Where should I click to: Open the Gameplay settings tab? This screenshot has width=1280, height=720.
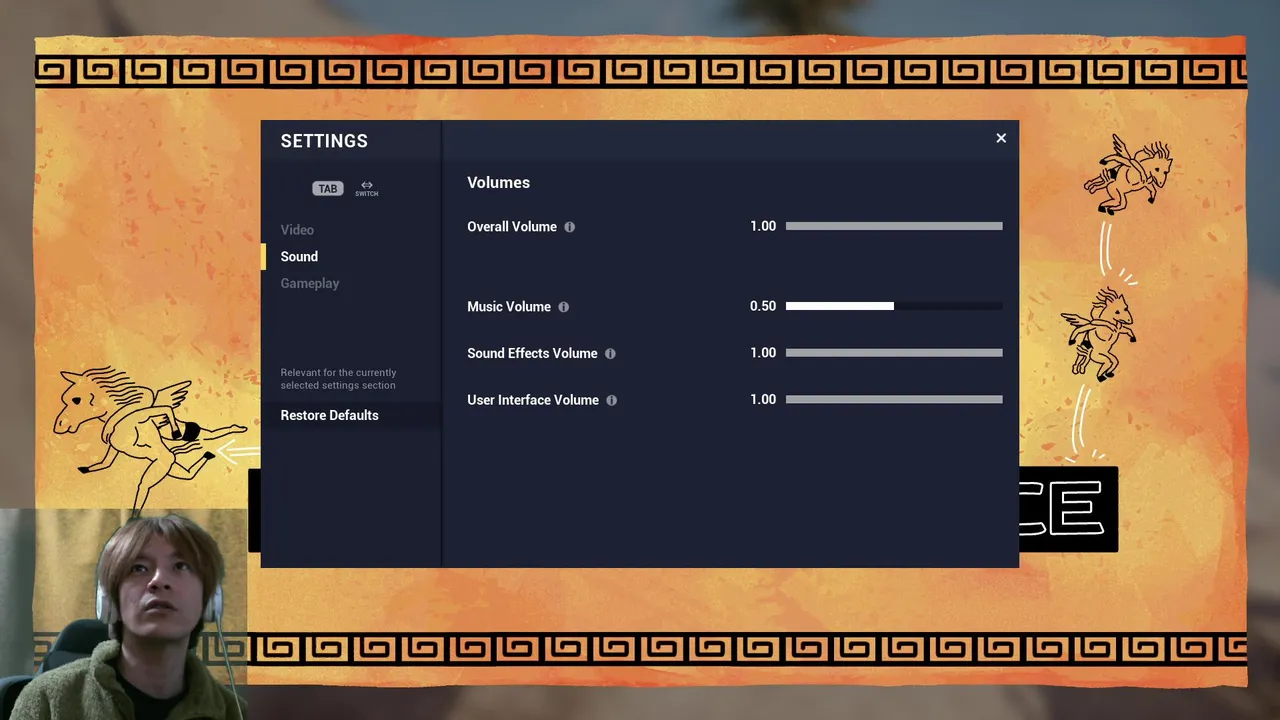tap(310, 284)
